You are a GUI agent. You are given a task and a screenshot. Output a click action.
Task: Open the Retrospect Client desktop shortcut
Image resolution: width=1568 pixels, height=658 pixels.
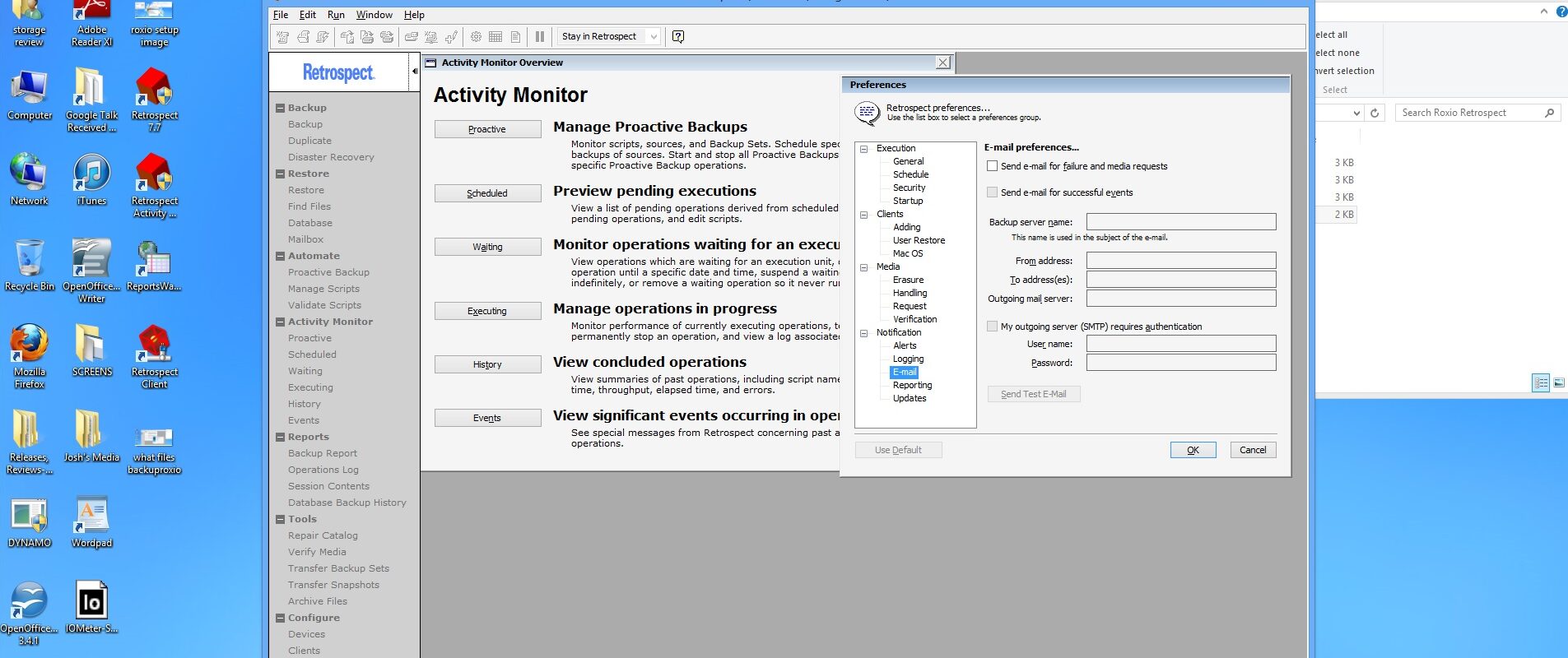pyautogui.click(x=154, y=356)
